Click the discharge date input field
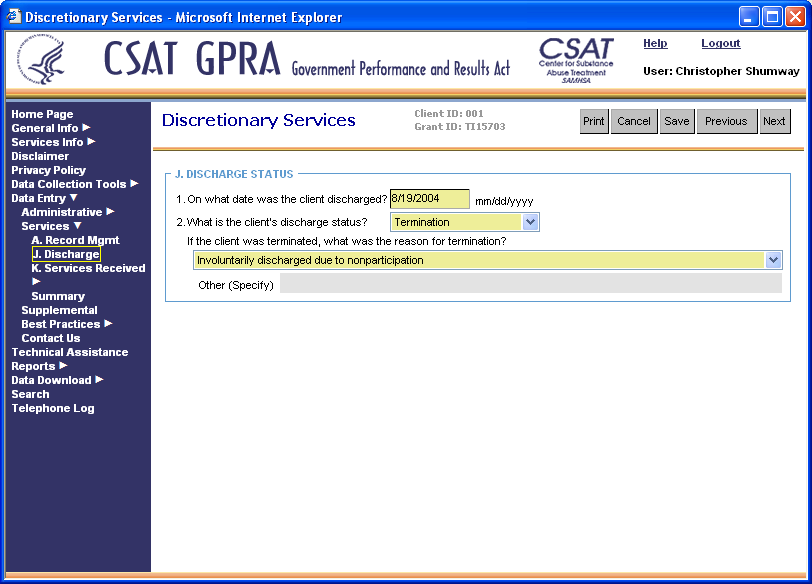Viewport: 812px width, 584px height. coord(429,199)
